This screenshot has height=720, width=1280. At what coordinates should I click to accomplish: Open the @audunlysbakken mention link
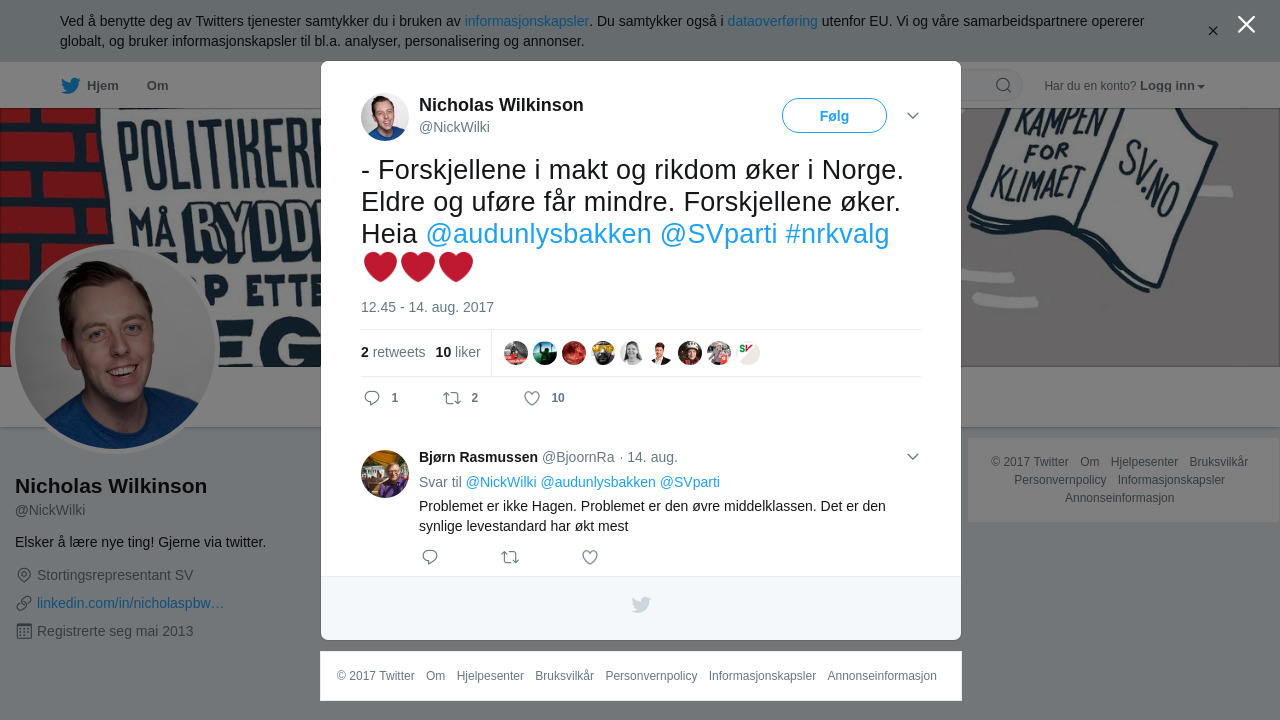[539, 234]
